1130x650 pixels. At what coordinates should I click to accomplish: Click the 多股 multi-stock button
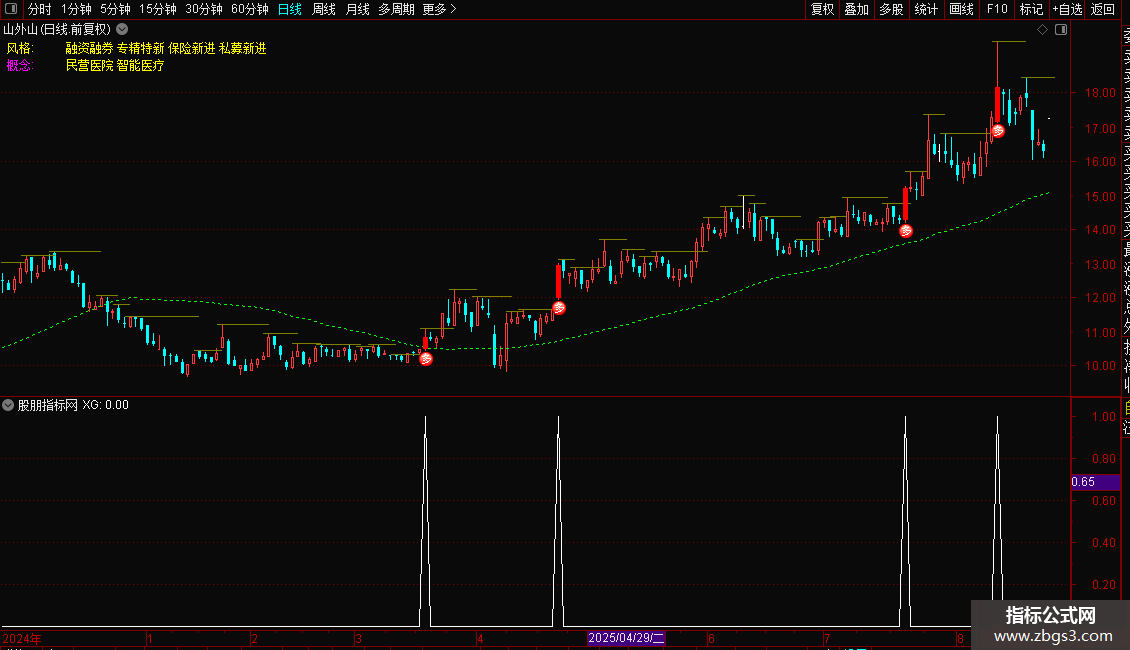[x=891, y=9]
